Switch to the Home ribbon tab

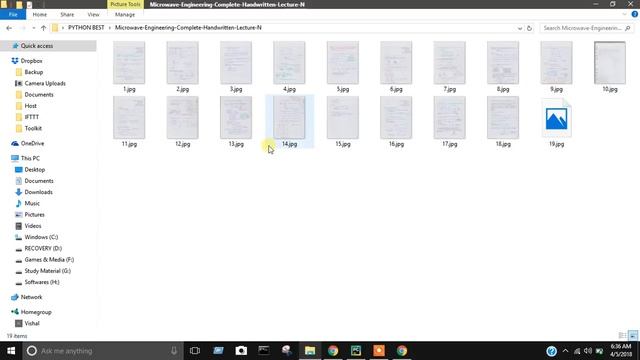40,14
